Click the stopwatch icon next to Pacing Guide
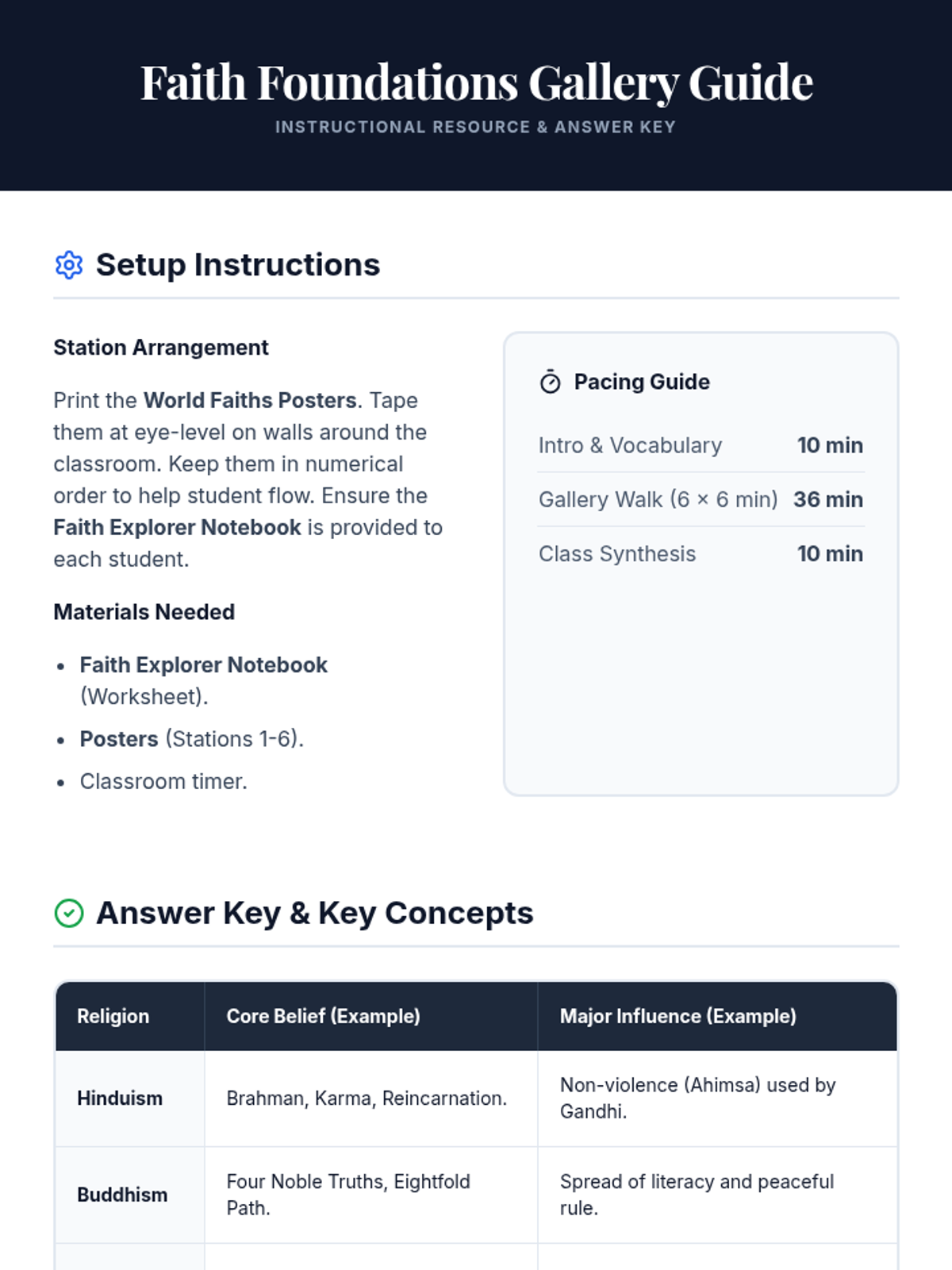952x1270 pixels. (x=550, y=382)
